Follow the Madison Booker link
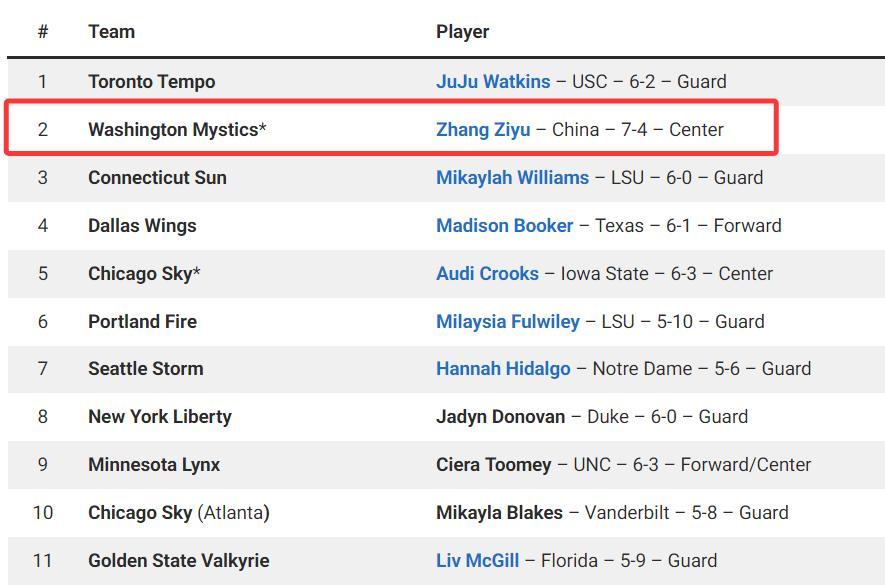Viewport: 885px width, 585px height. (504, 226)
